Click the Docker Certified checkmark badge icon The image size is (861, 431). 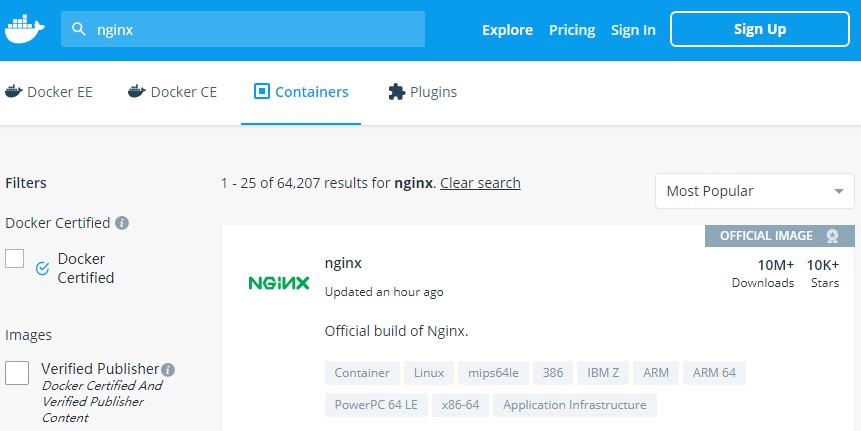42,268
